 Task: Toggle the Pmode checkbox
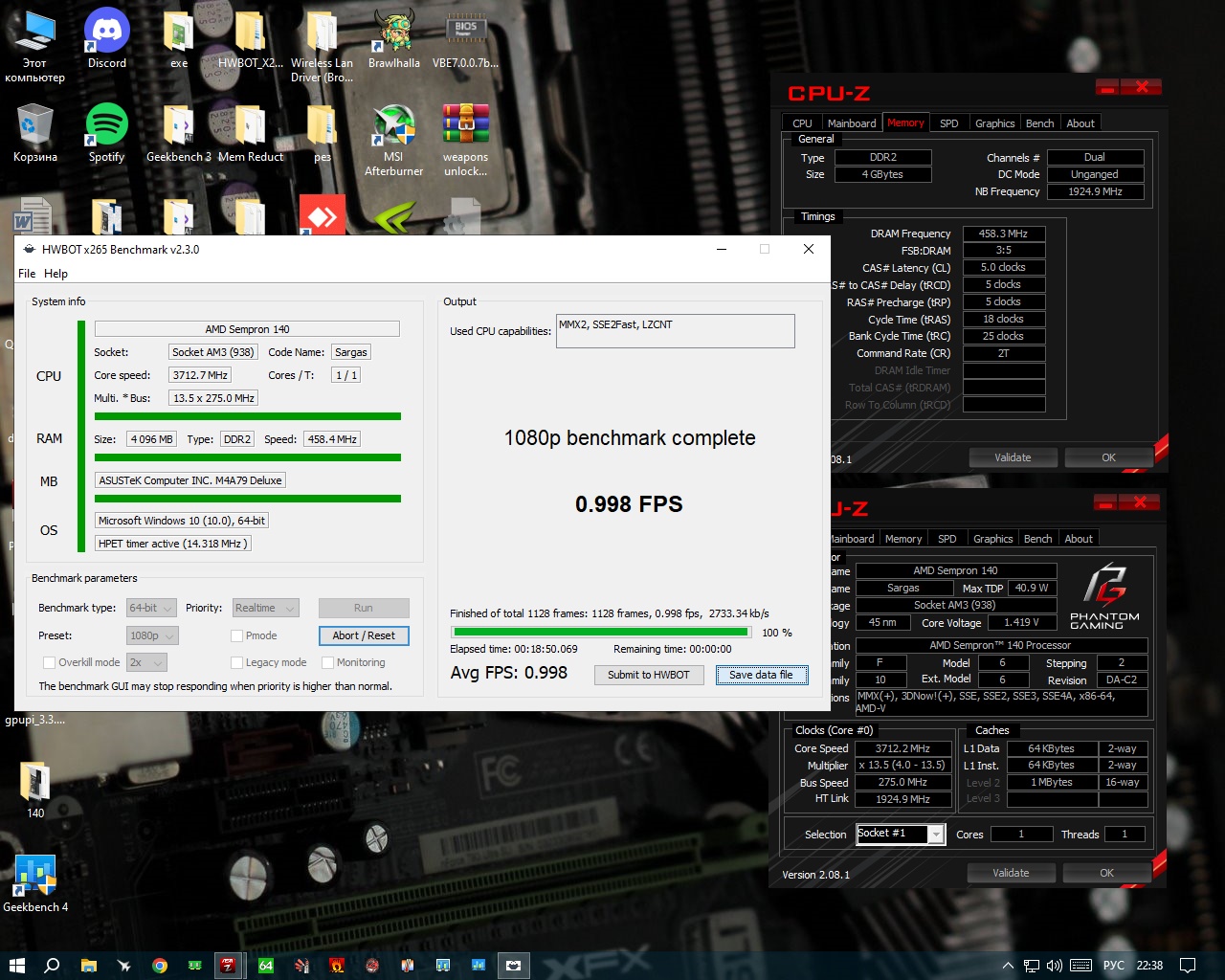point(236,635)
